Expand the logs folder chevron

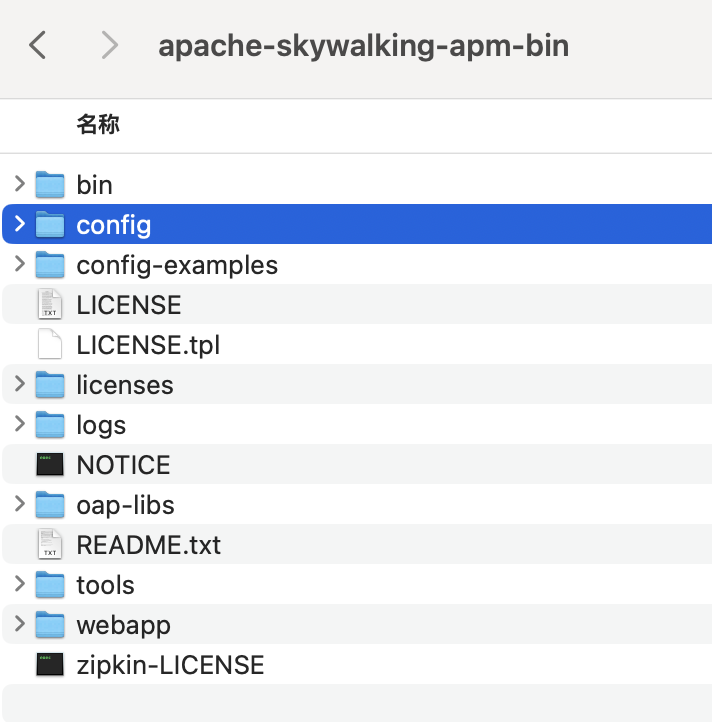point(19,424)
